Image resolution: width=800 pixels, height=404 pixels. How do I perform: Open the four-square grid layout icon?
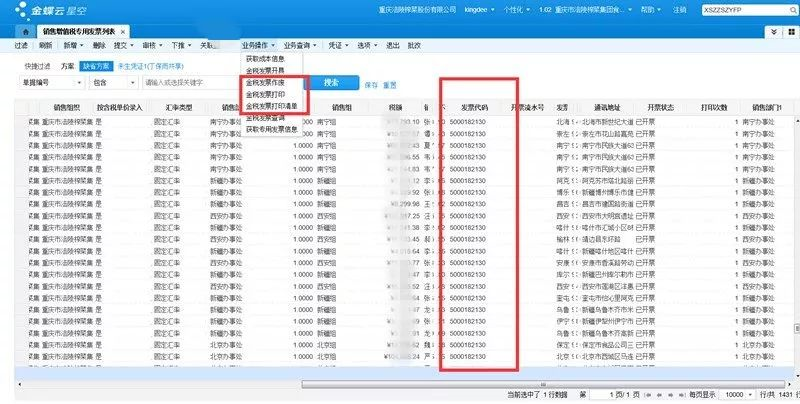[x=789, y=32]
